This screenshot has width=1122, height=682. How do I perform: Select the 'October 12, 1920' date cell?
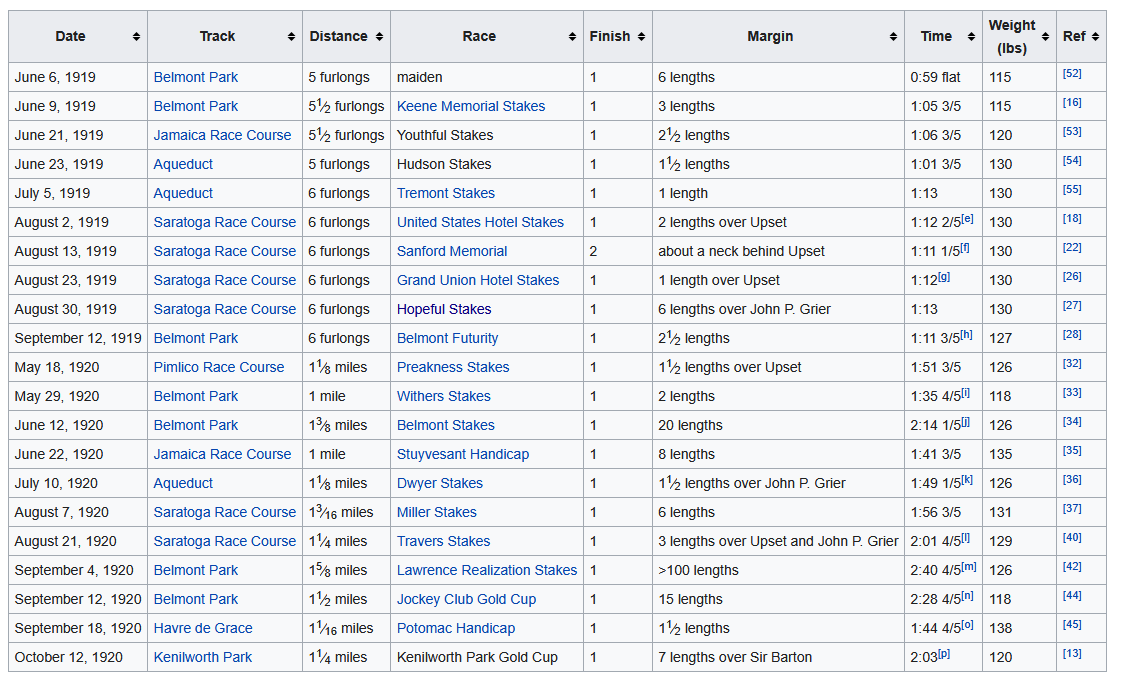coord(78,657)
